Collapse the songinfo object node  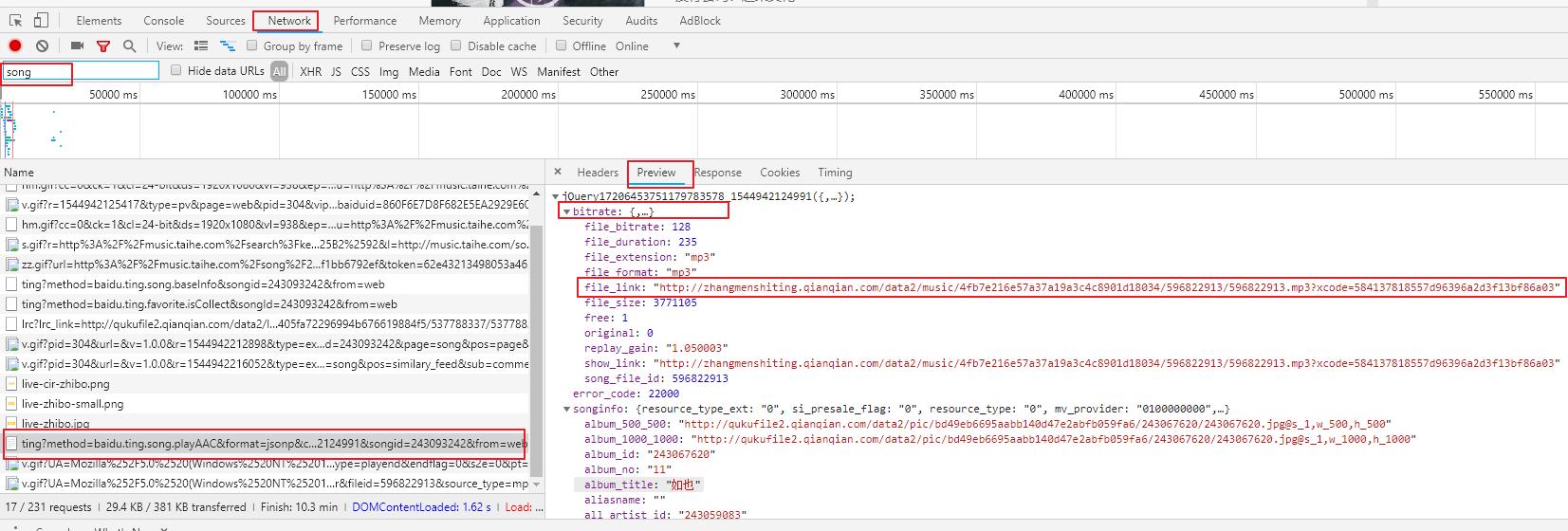(x=566, y=409)
